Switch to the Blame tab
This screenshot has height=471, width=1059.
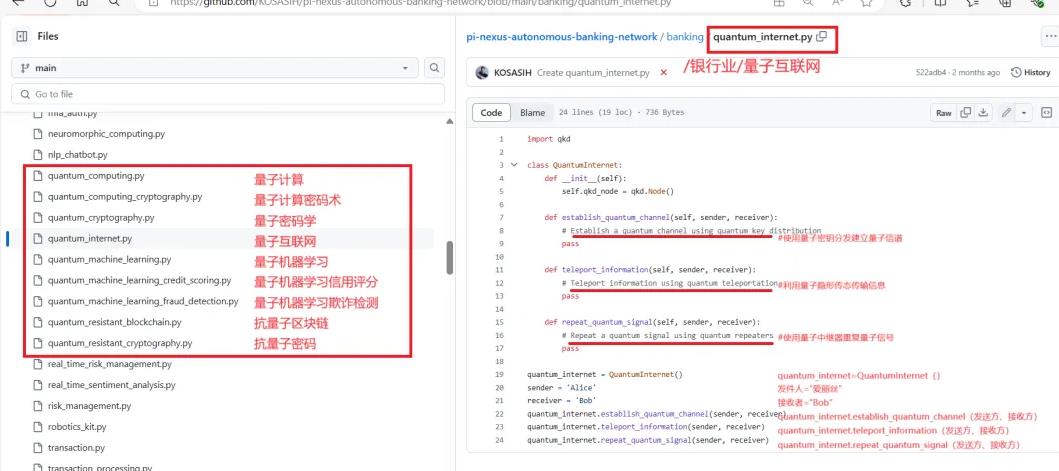tap(532, 113)
